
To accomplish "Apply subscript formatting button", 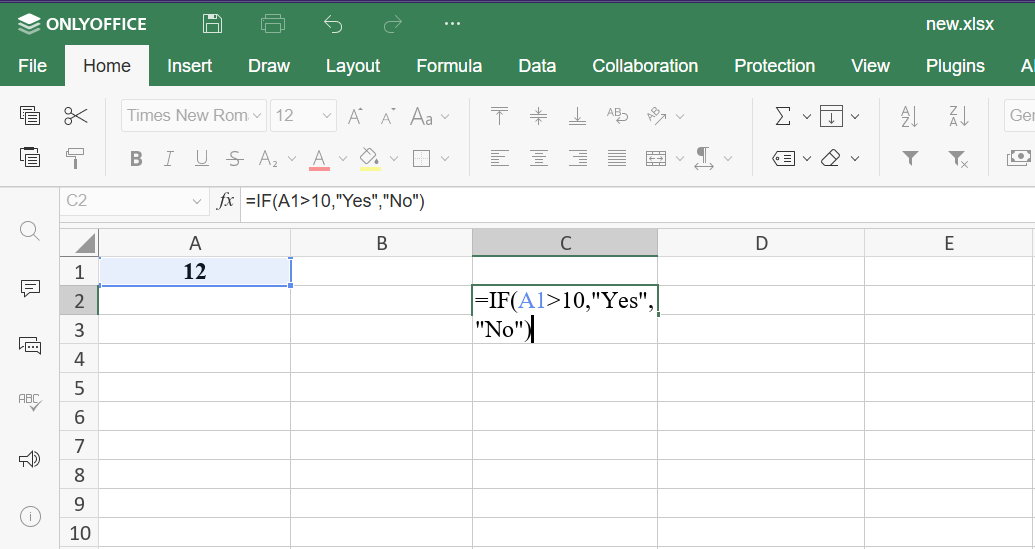I will 267,158.
